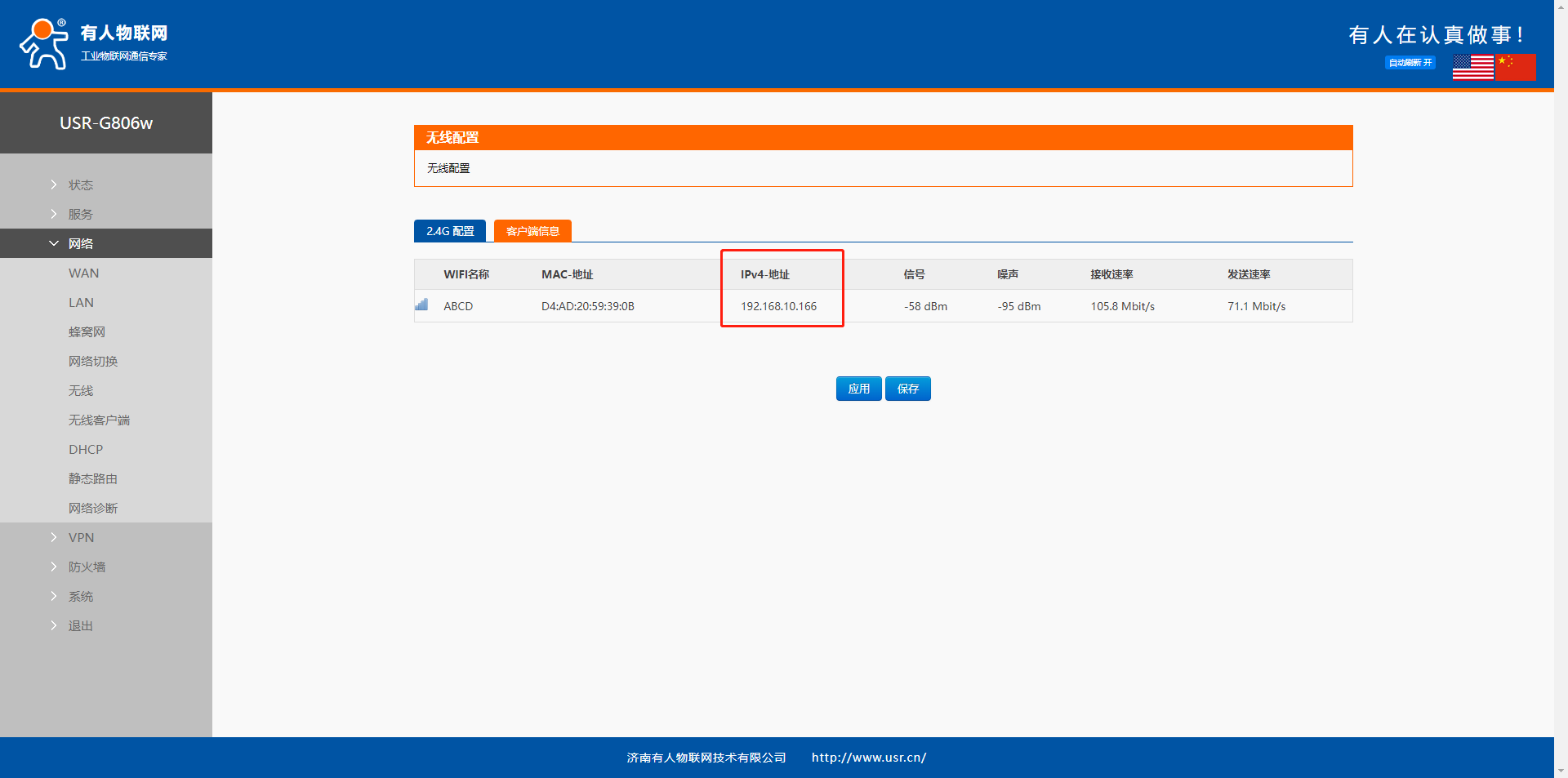Open the WAN settings page
The image size is (1568, 778).
[83, 273]
